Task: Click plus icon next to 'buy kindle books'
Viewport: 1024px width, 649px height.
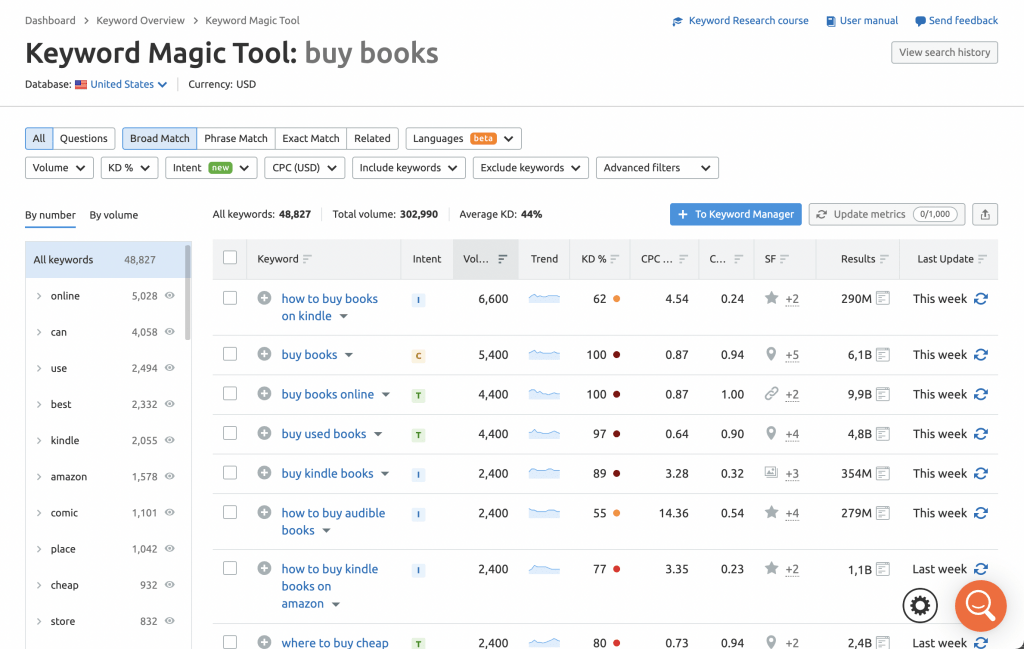Action: click(x=264, y=473)
